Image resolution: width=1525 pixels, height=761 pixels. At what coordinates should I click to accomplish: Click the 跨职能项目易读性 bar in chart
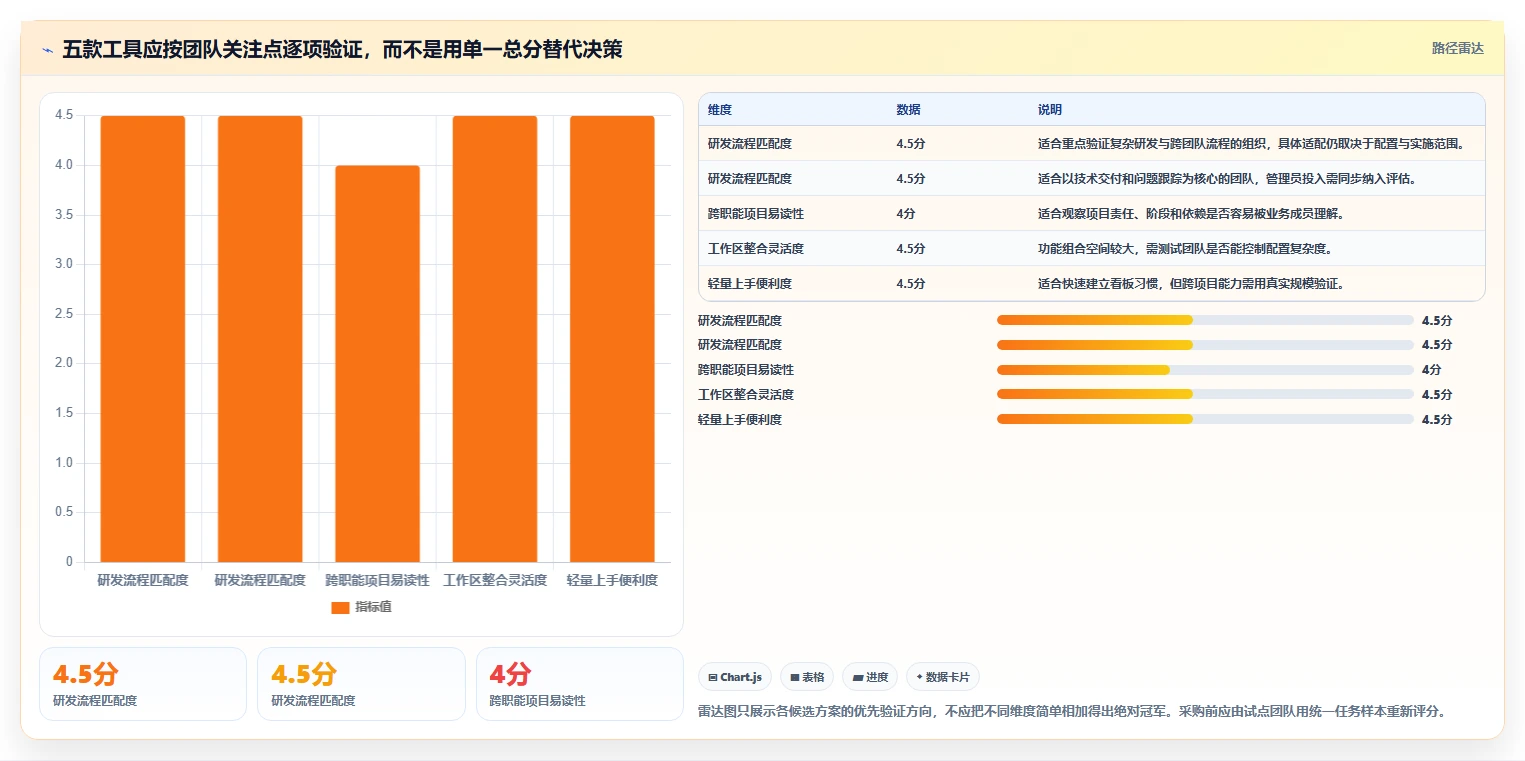click(x=378, y=364)
